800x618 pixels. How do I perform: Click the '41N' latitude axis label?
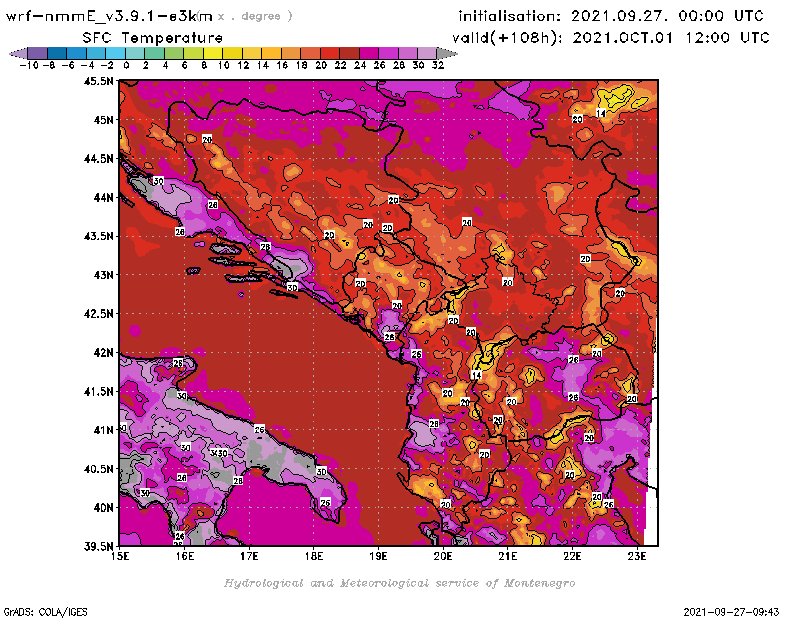(103, 430)
